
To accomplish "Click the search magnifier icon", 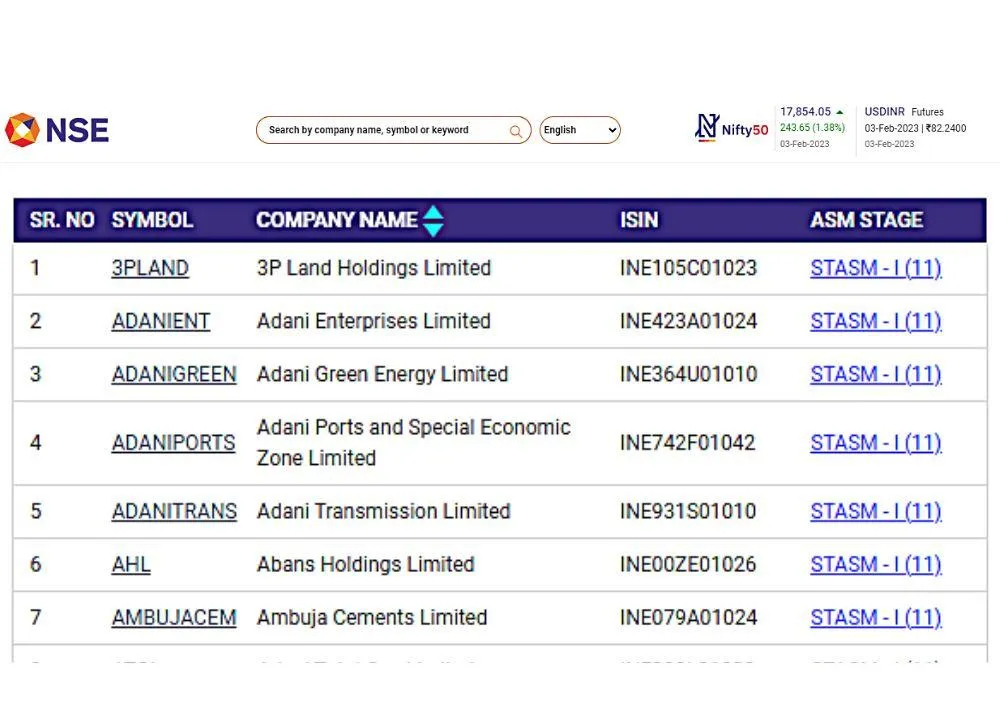I will [516, 130].
